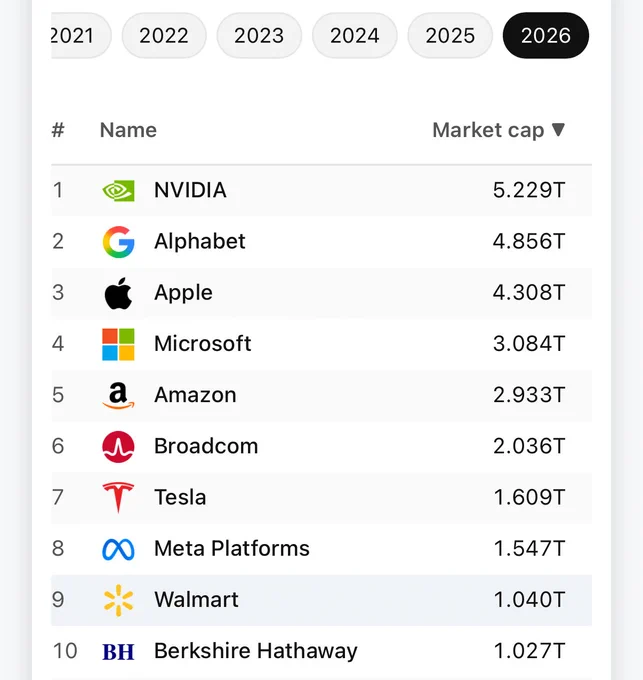Click the Alphabet Google logo icon
This screenshot has width=643, height=680.
click(118, 242)
